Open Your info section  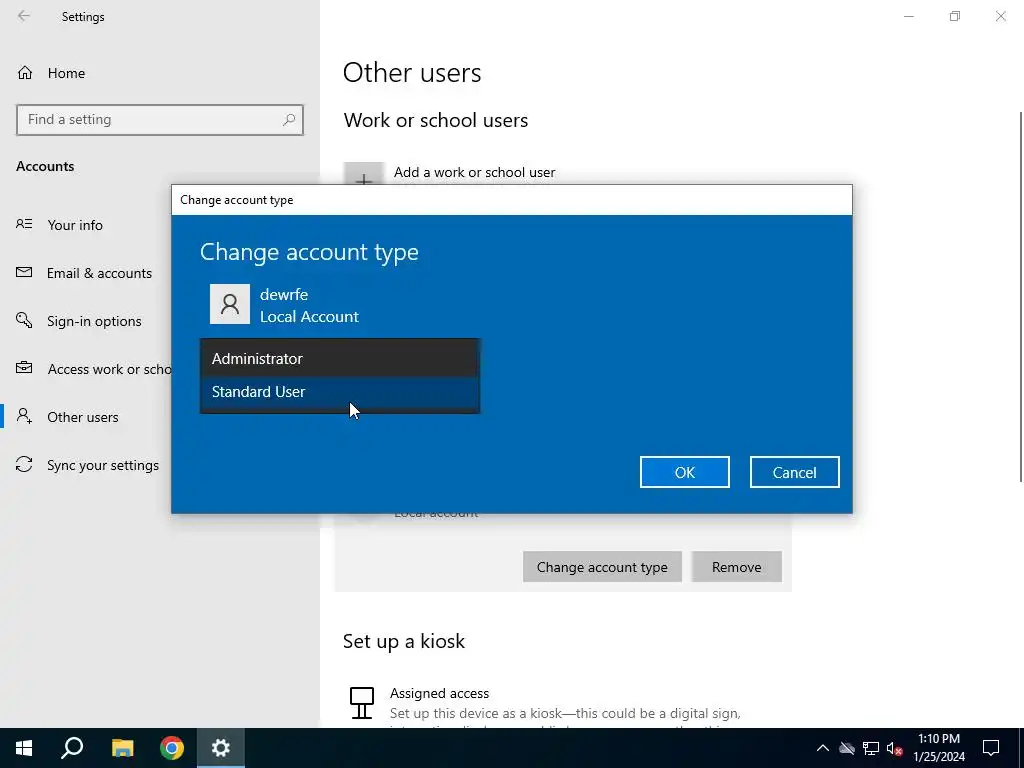[75, 225]
